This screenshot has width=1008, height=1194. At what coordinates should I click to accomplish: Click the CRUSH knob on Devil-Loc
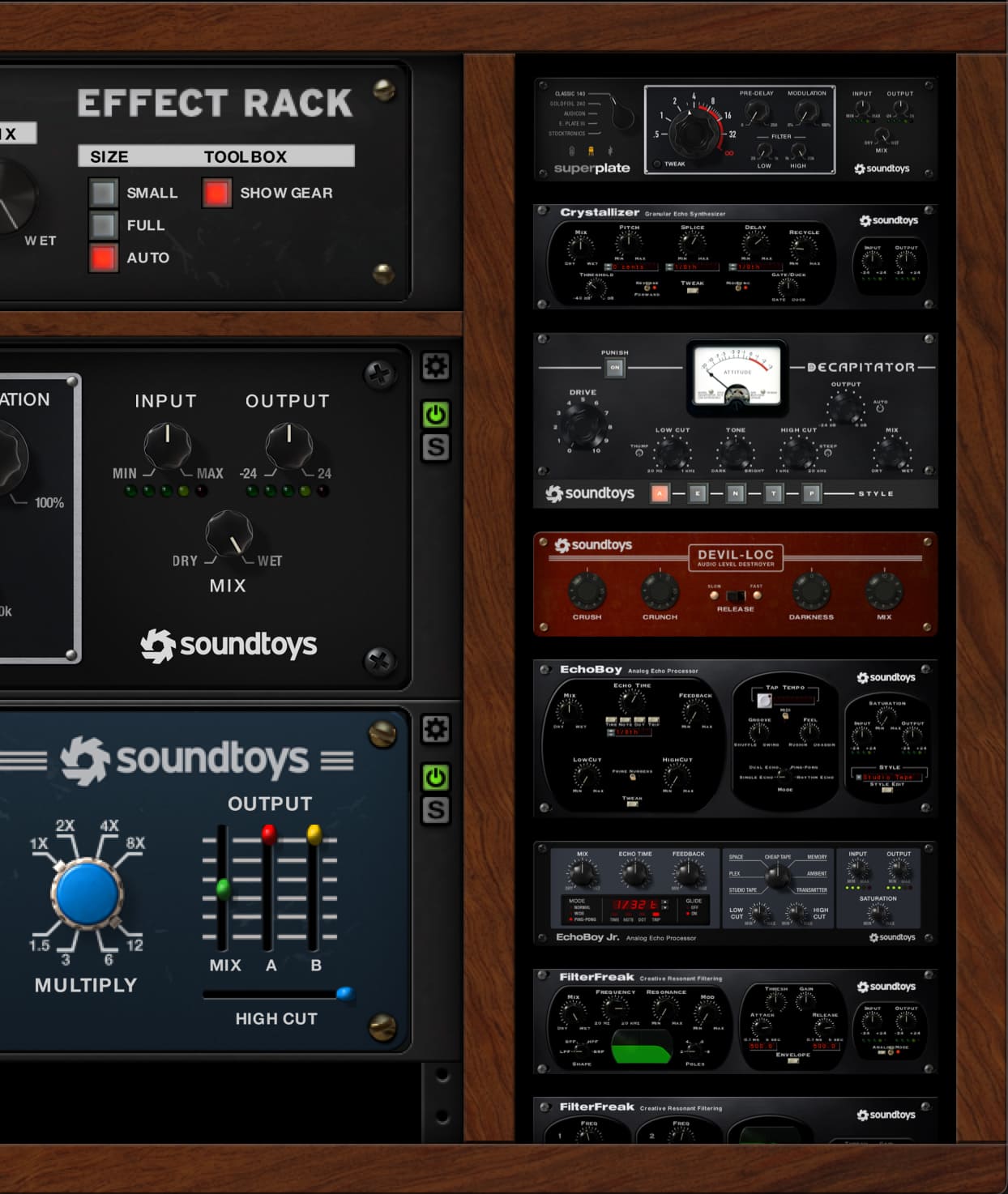pos(587,591)
